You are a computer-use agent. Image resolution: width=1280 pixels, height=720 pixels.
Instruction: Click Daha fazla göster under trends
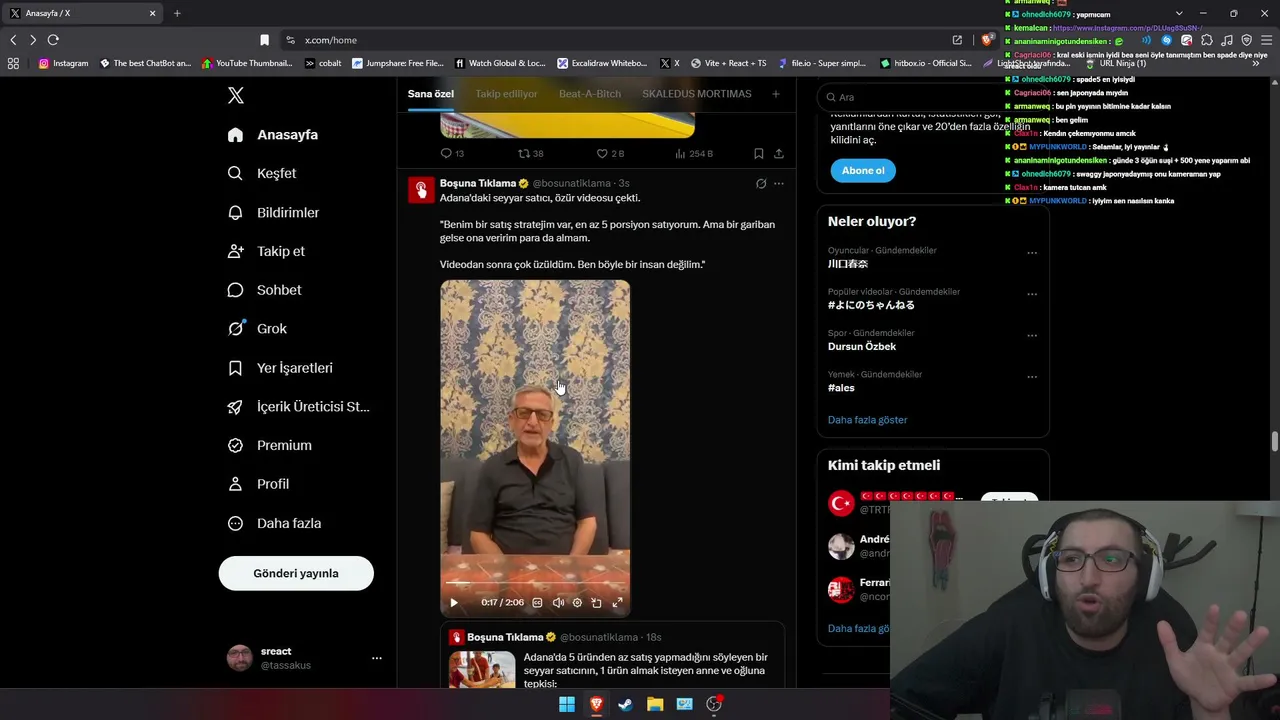click(868, 420)
